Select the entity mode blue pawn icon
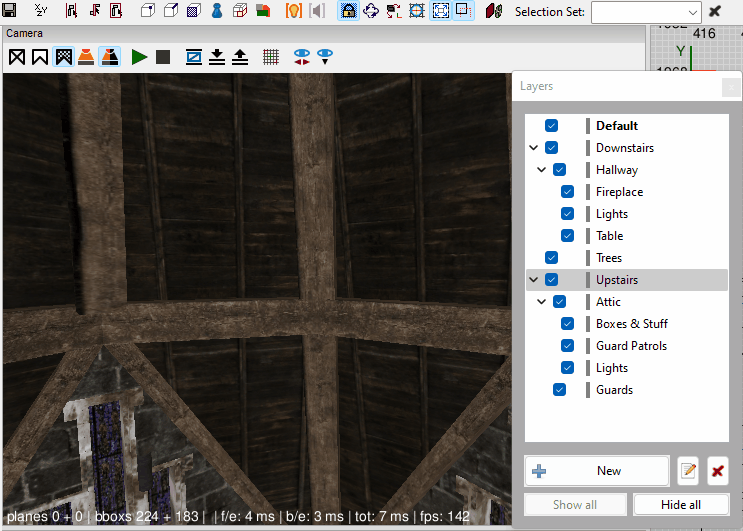This screenshot has width=743, height=531. [x=217, y=10]
